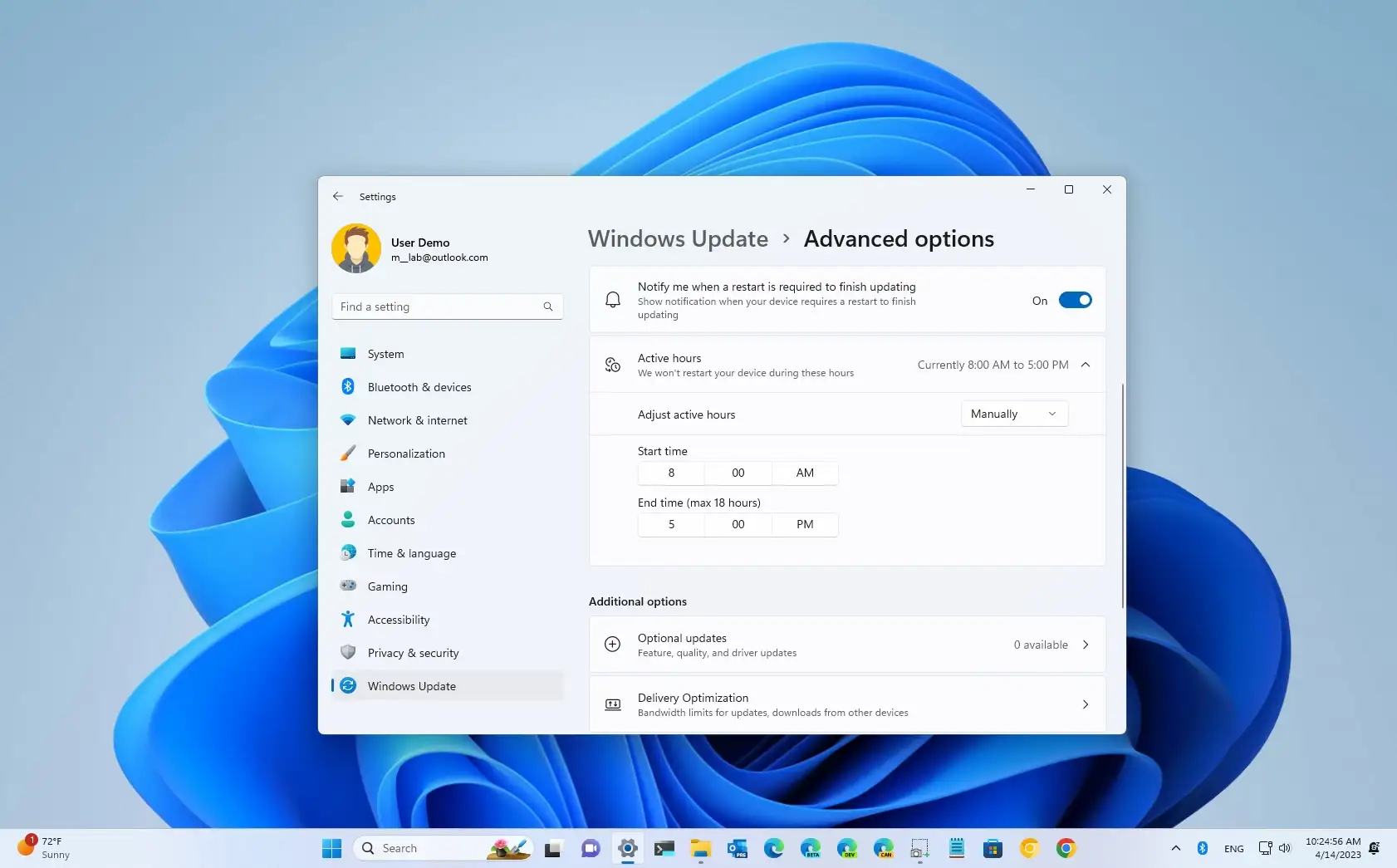
Task: Open the clock and date flyout
Action: pos(1333,848)
